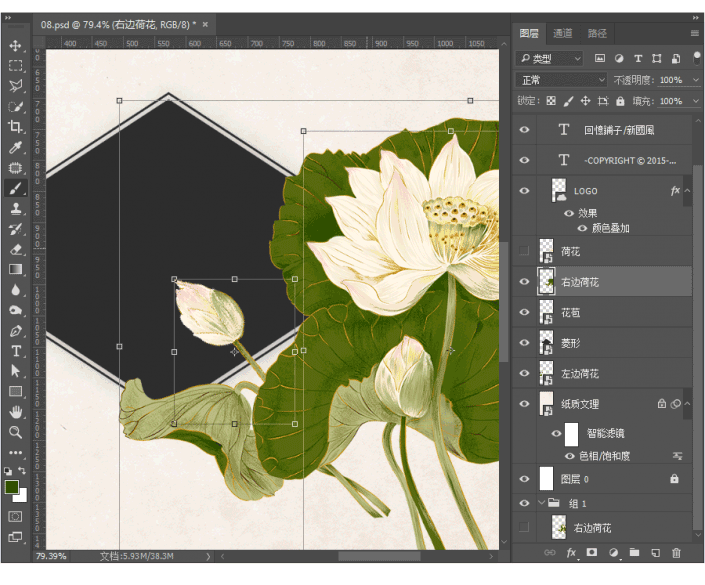
Task: Open the 不透明度 opacity dropdown arrow
Action: (696, 80)
